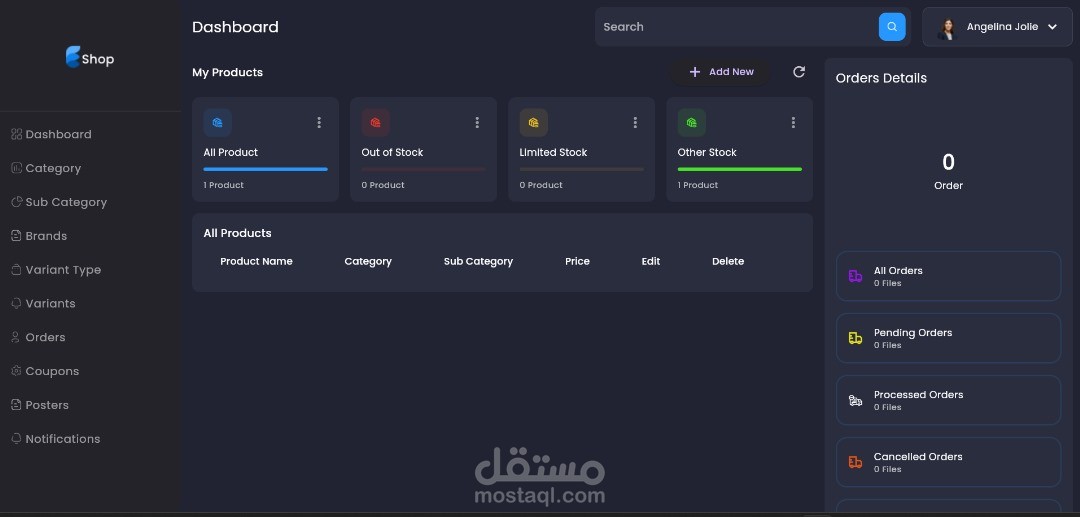
Task: Click the Brands sidebar icon
Action: point(17,235)
